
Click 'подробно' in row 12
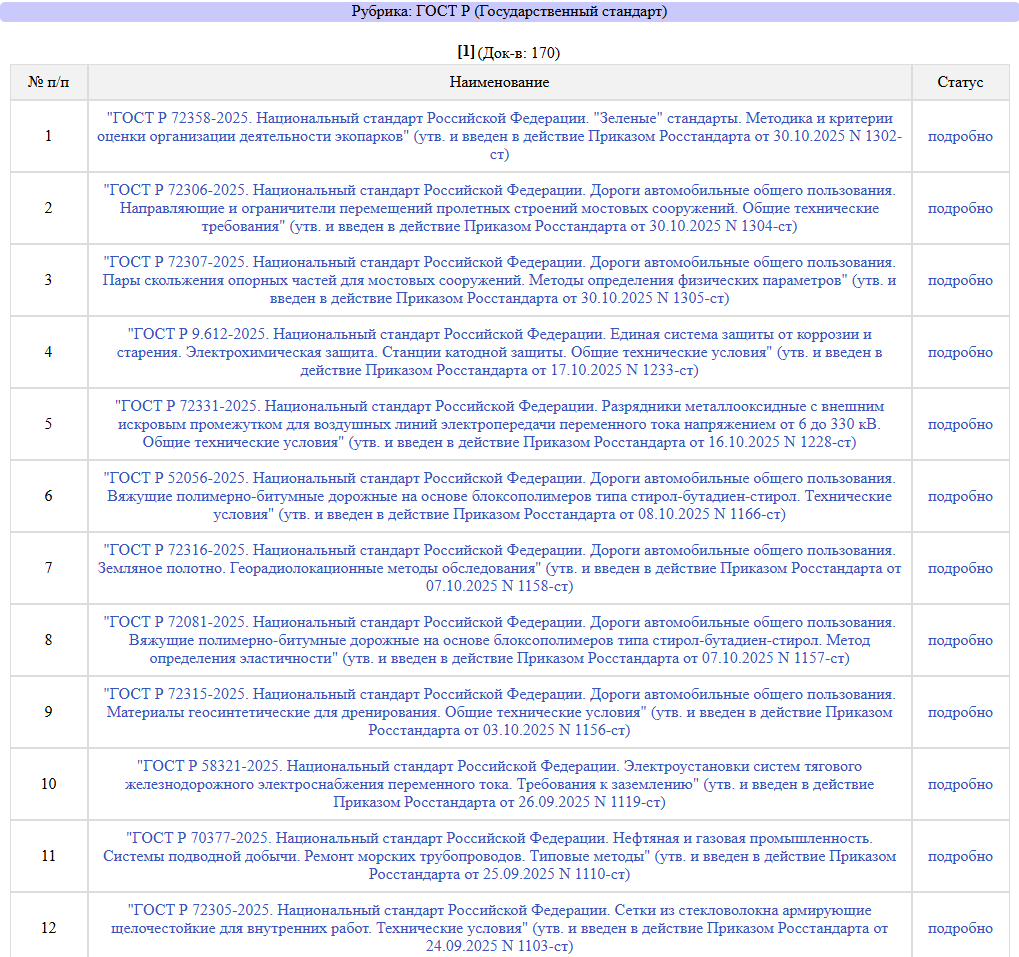[960, 928]
